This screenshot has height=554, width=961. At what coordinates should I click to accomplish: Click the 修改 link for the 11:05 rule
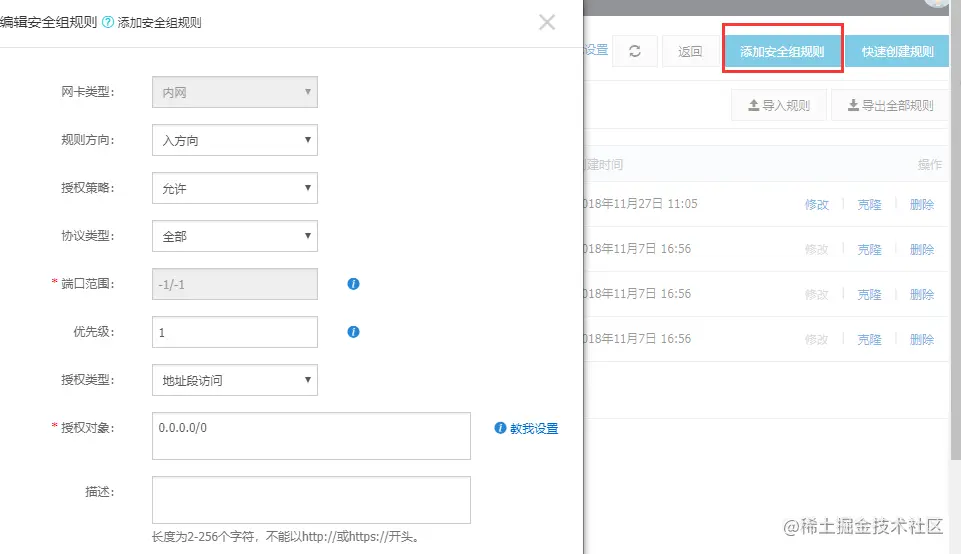tap(816, 205)
